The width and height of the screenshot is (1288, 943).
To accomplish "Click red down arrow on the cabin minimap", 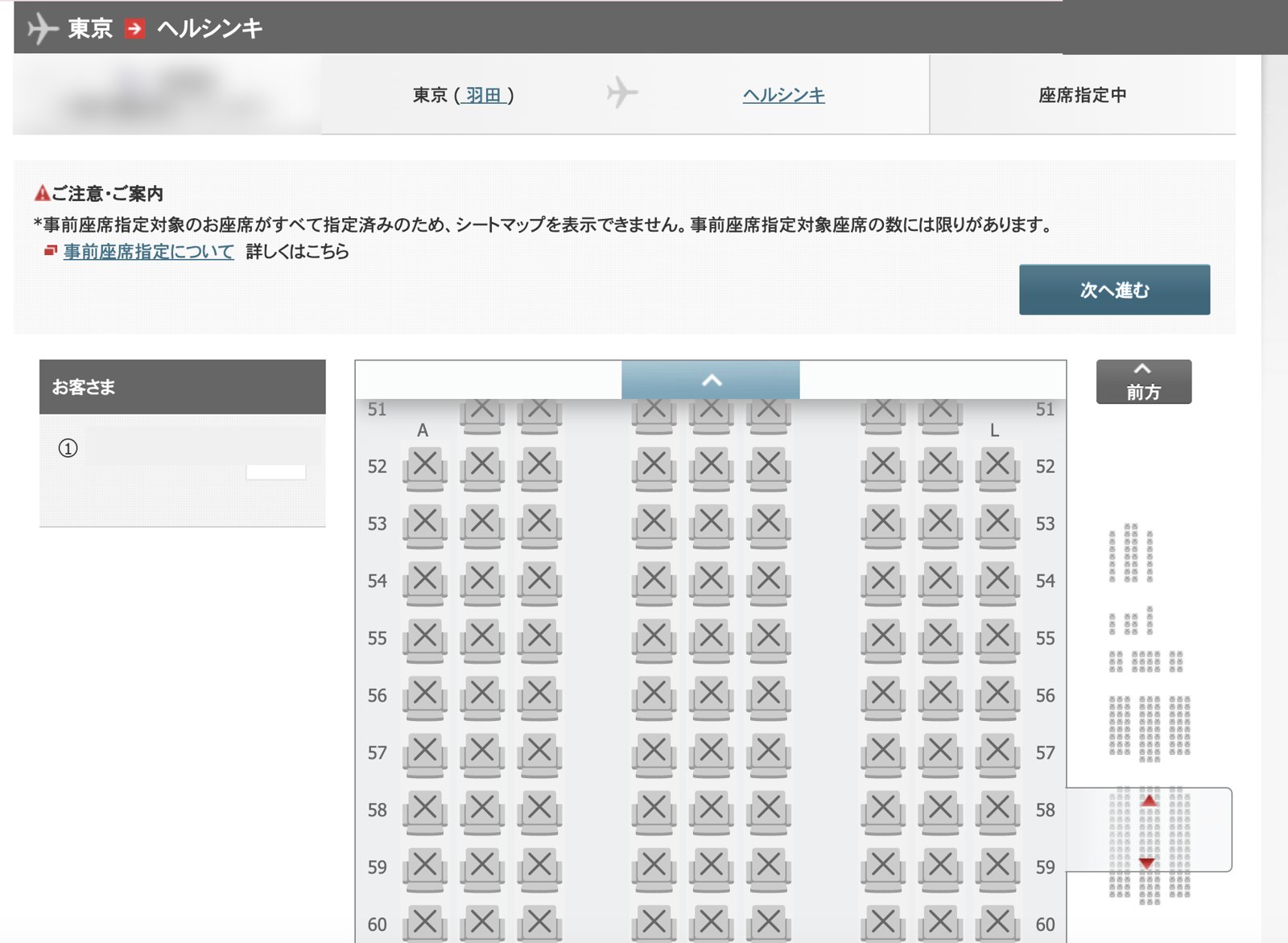I will (1147, 863).
